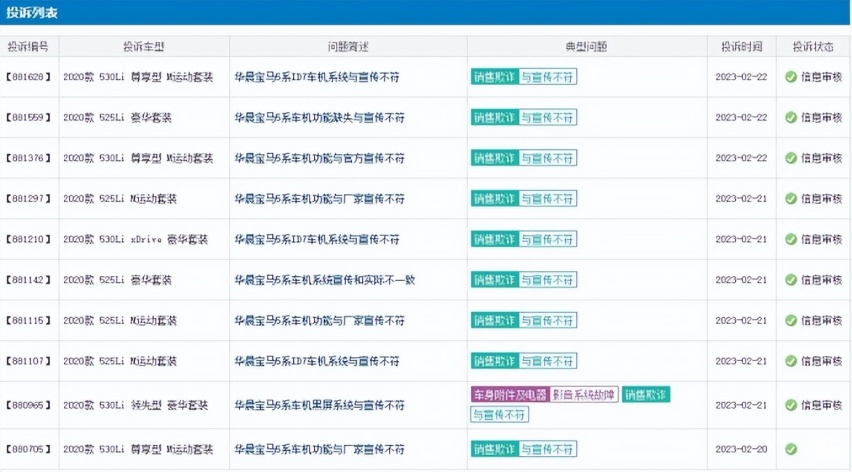Select complaint number 【881210】
Screen dimensions: 852x472
click(28, 240)
